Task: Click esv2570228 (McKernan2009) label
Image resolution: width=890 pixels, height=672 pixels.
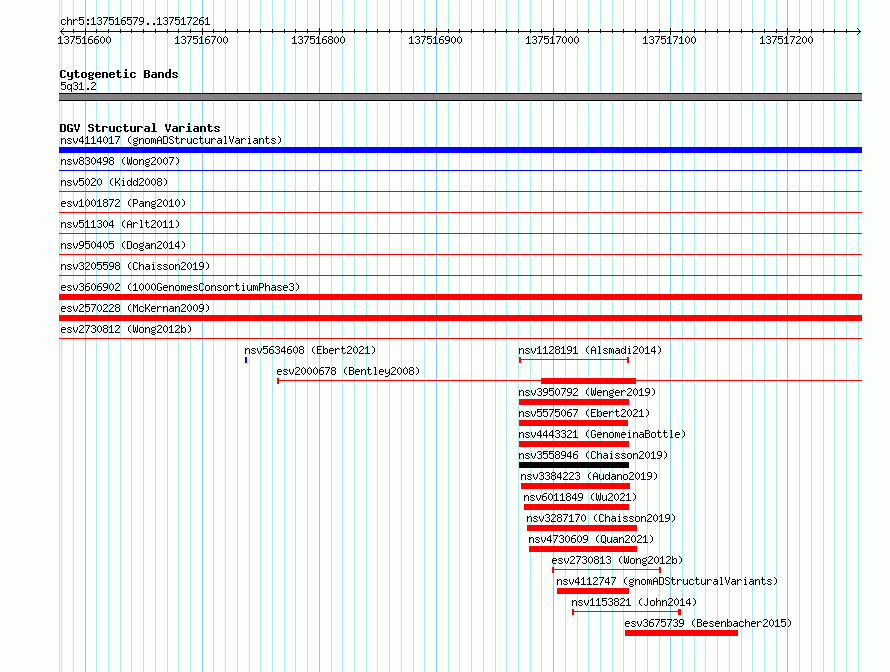Action: (x=135, y=308)
